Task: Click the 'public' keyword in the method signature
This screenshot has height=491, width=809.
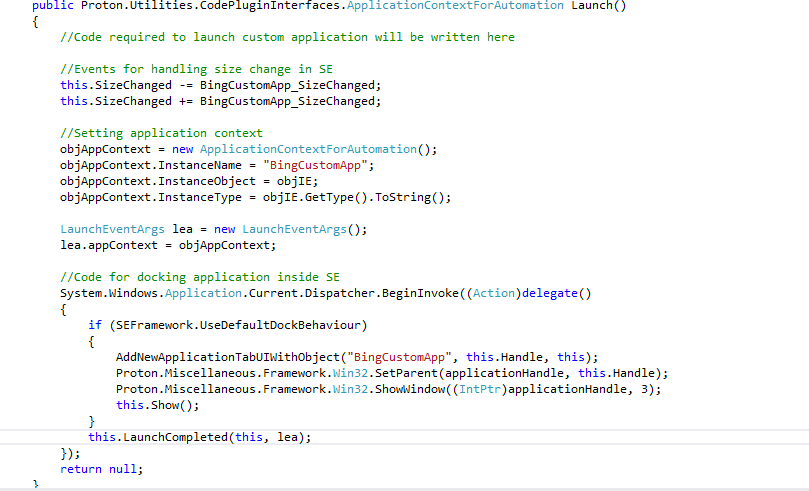Action: point(53,6)
